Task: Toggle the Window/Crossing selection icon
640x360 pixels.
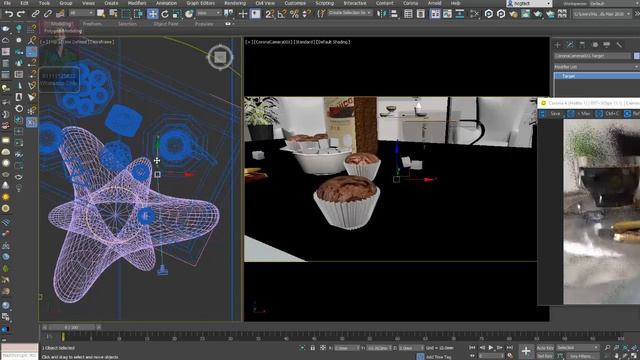Action: click(138, 14)
